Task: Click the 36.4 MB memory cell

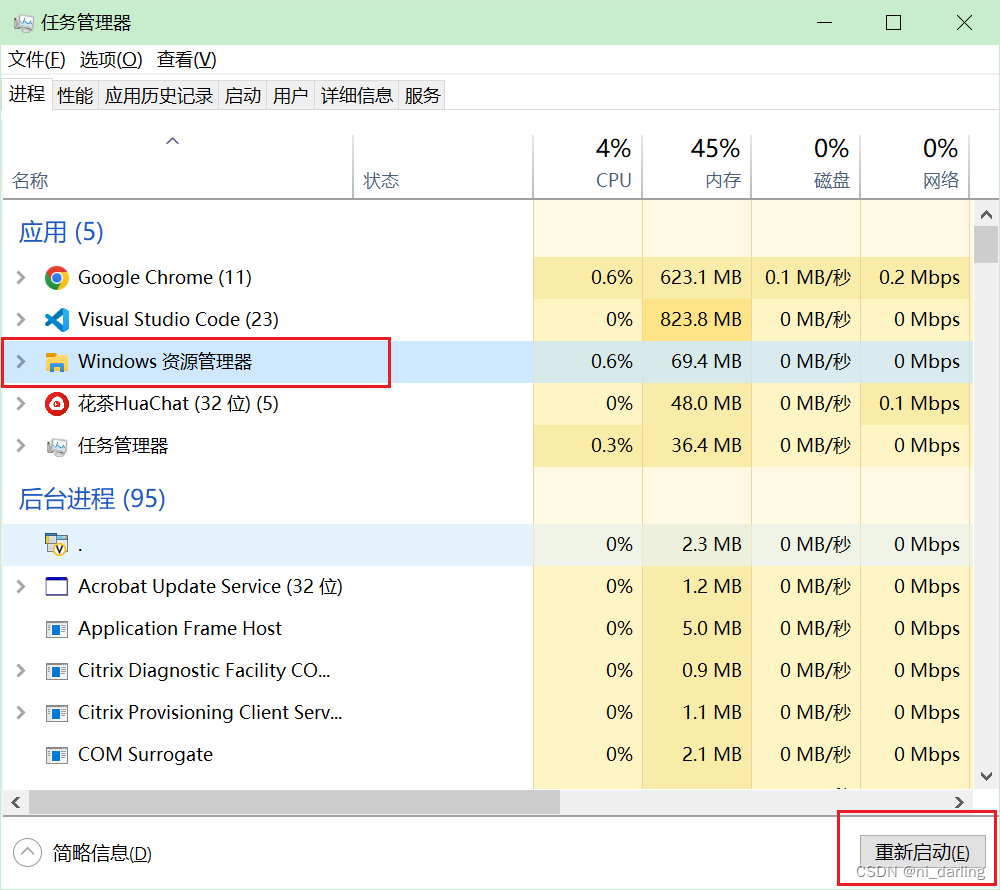Action: 696,446
